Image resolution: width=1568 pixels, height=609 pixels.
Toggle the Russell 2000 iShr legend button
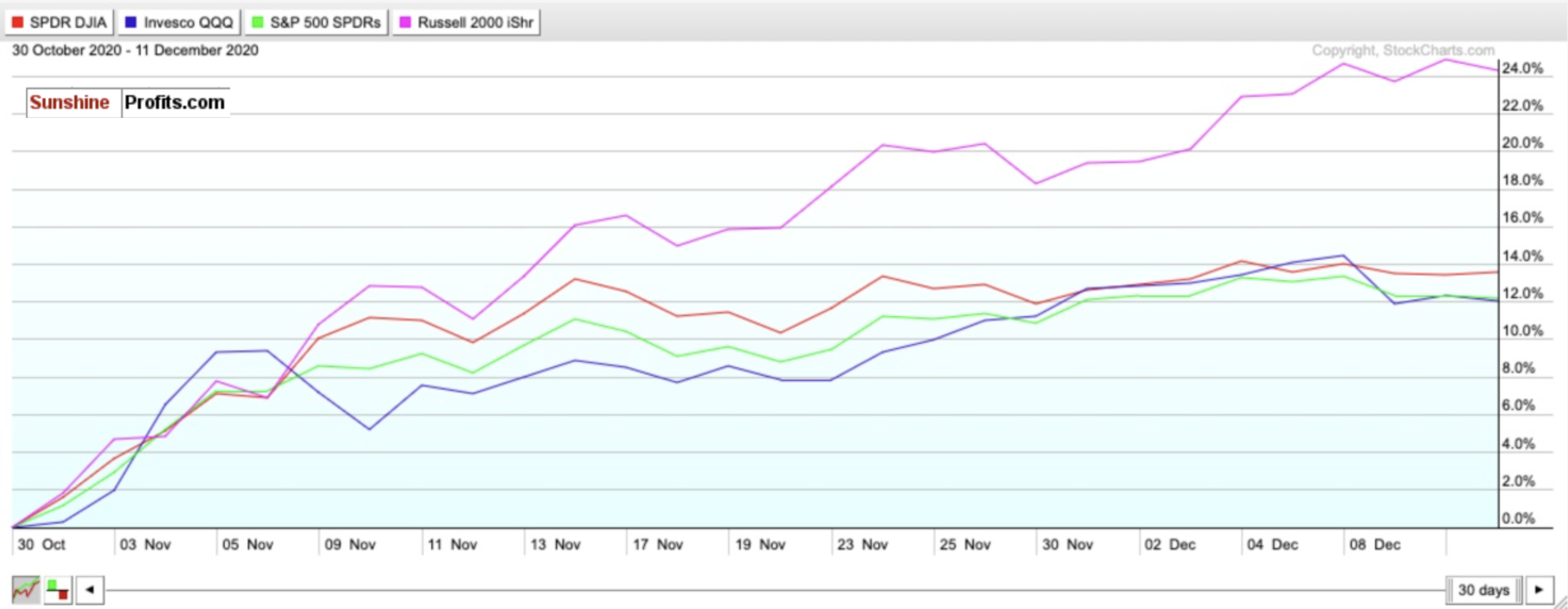pos(466,22)
